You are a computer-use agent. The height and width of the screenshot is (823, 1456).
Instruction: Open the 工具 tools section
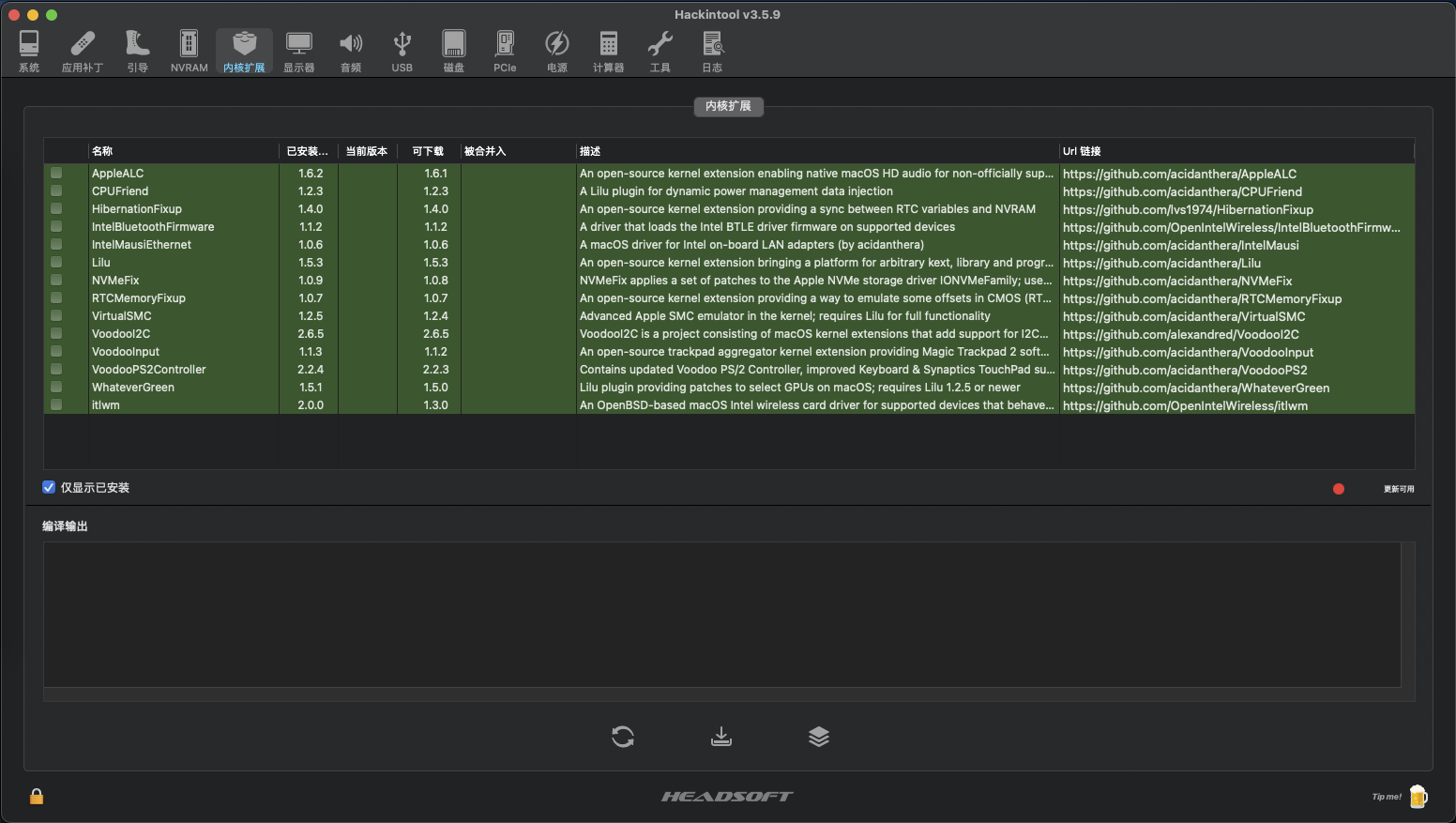[660, 51]
